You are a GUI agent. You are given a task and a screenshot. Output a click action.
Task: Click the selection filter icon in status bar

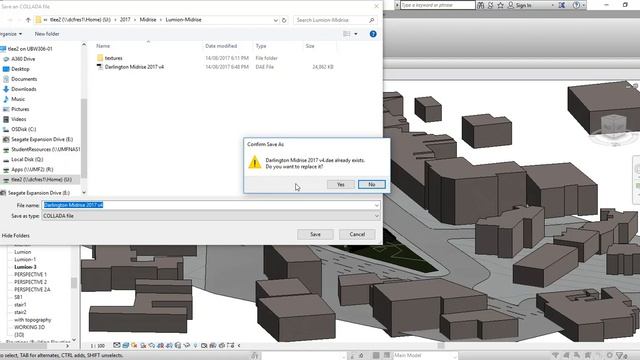tap(620, 356)
